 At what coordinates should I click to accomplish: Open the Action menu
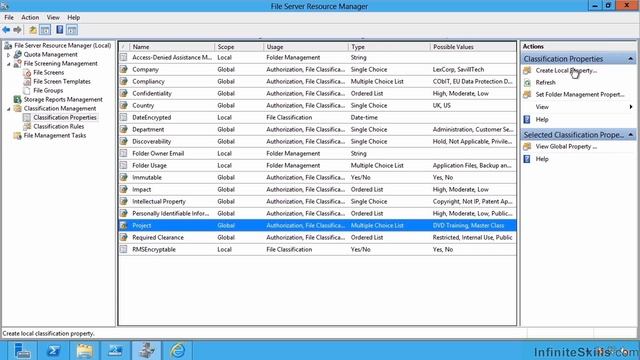[x=30, y=18]
